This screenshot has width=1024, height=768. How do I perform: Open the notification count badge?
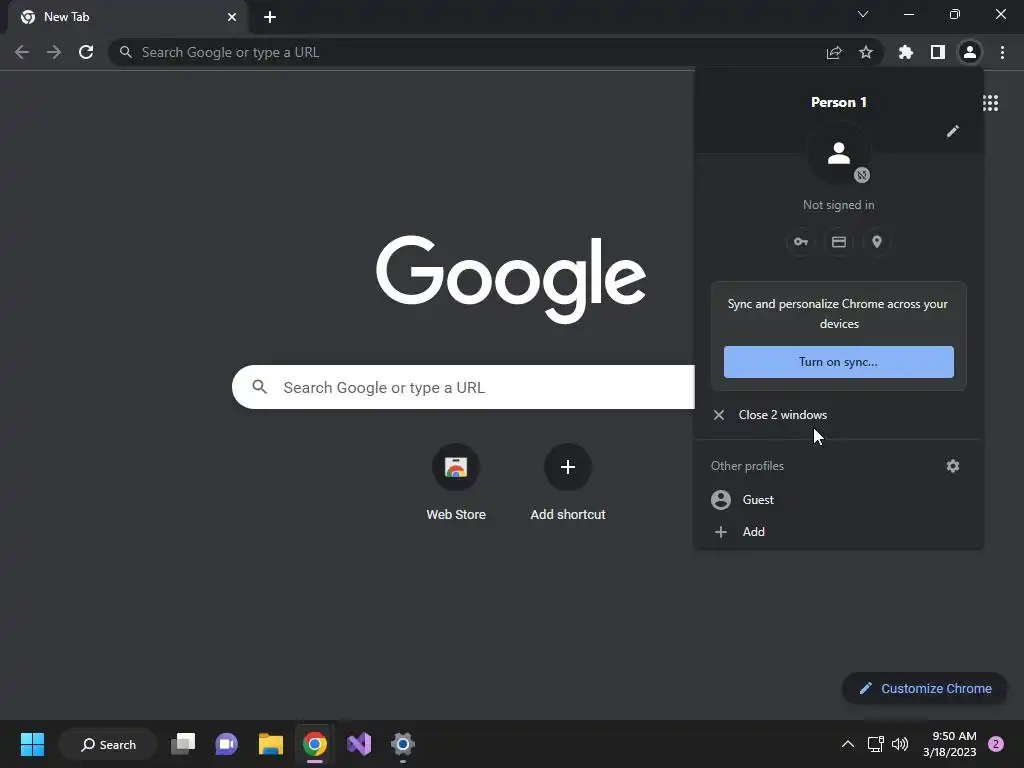996,744
